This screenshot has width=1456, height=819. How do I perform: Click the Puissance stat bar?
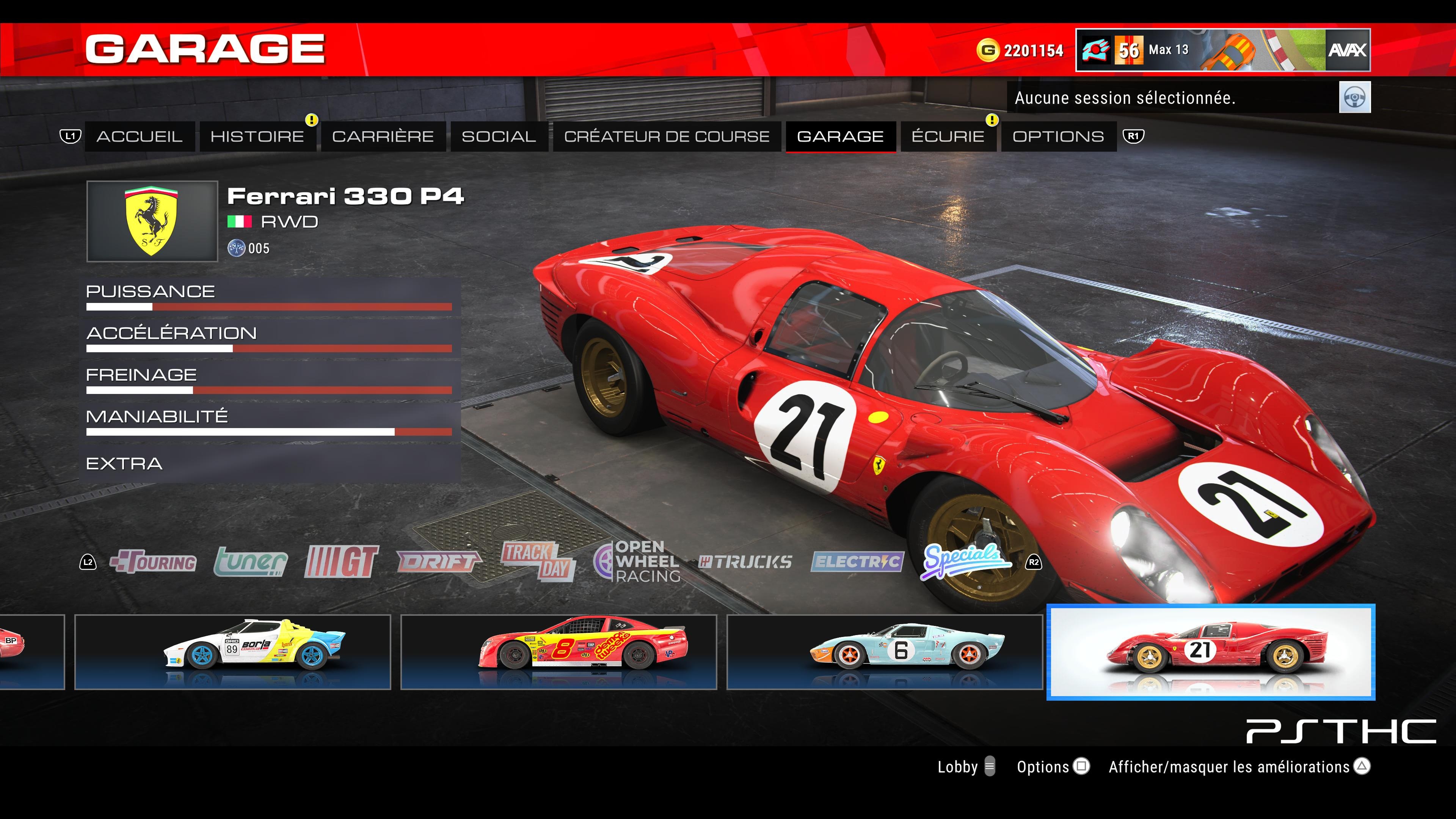(269, 307)
